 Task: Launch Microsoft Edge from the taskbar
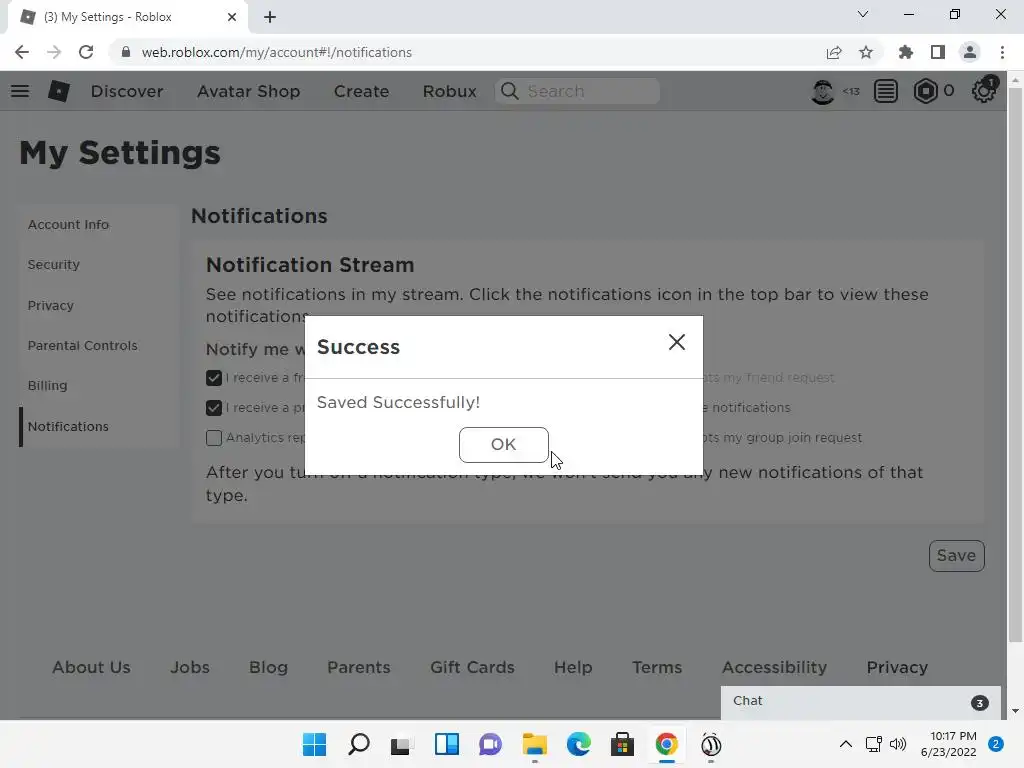pos(579,744)
